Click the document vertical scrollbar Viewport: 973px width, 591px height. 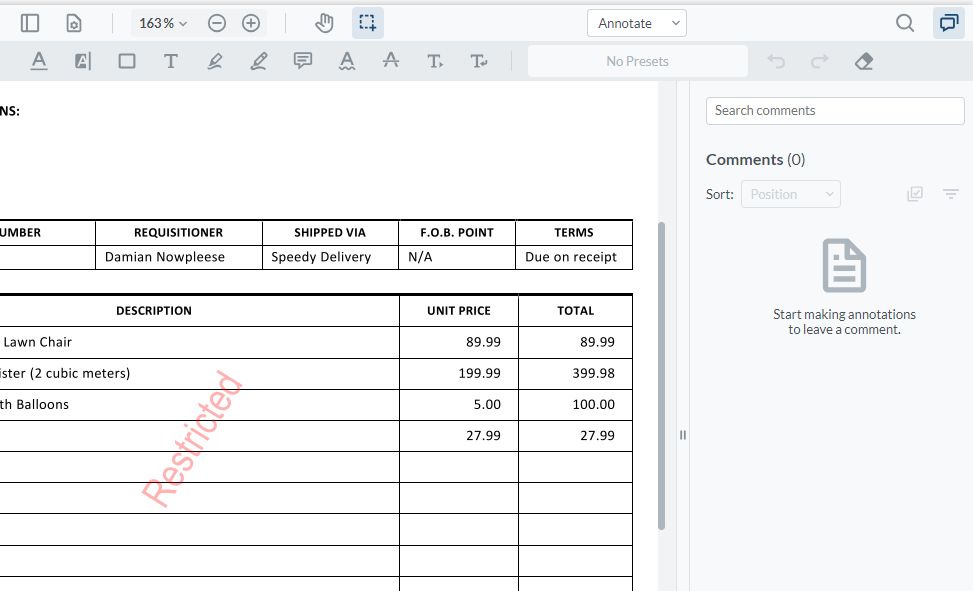coord(661,376)
